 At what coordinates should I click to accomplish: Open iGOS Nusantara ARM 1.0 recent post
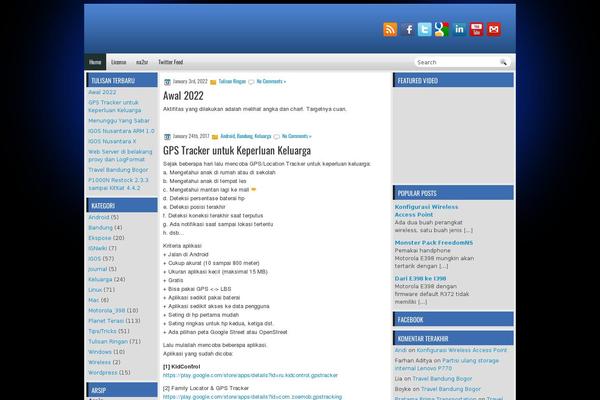122,131
